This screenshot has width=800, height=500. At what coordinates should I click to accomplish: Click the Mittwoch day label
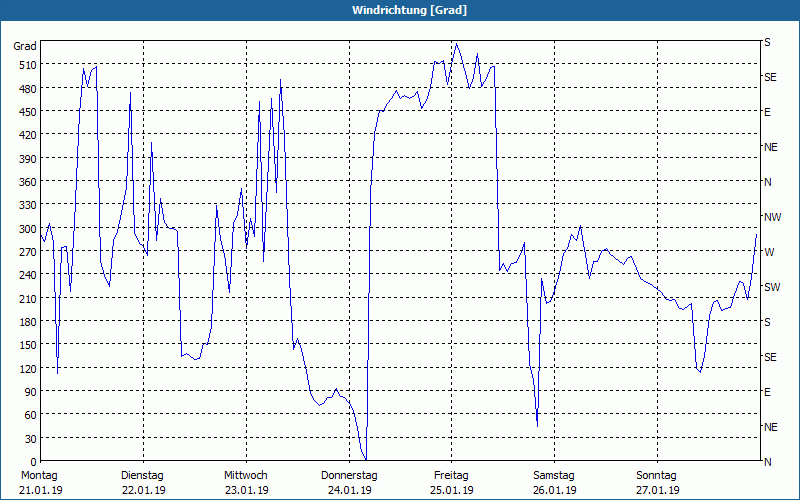[x=246, y=476]
